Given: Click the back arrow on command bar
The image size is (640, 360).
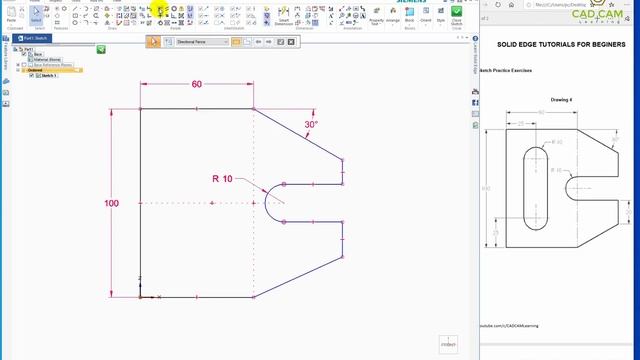Looking at the screenshot, I should coord(258,42).
